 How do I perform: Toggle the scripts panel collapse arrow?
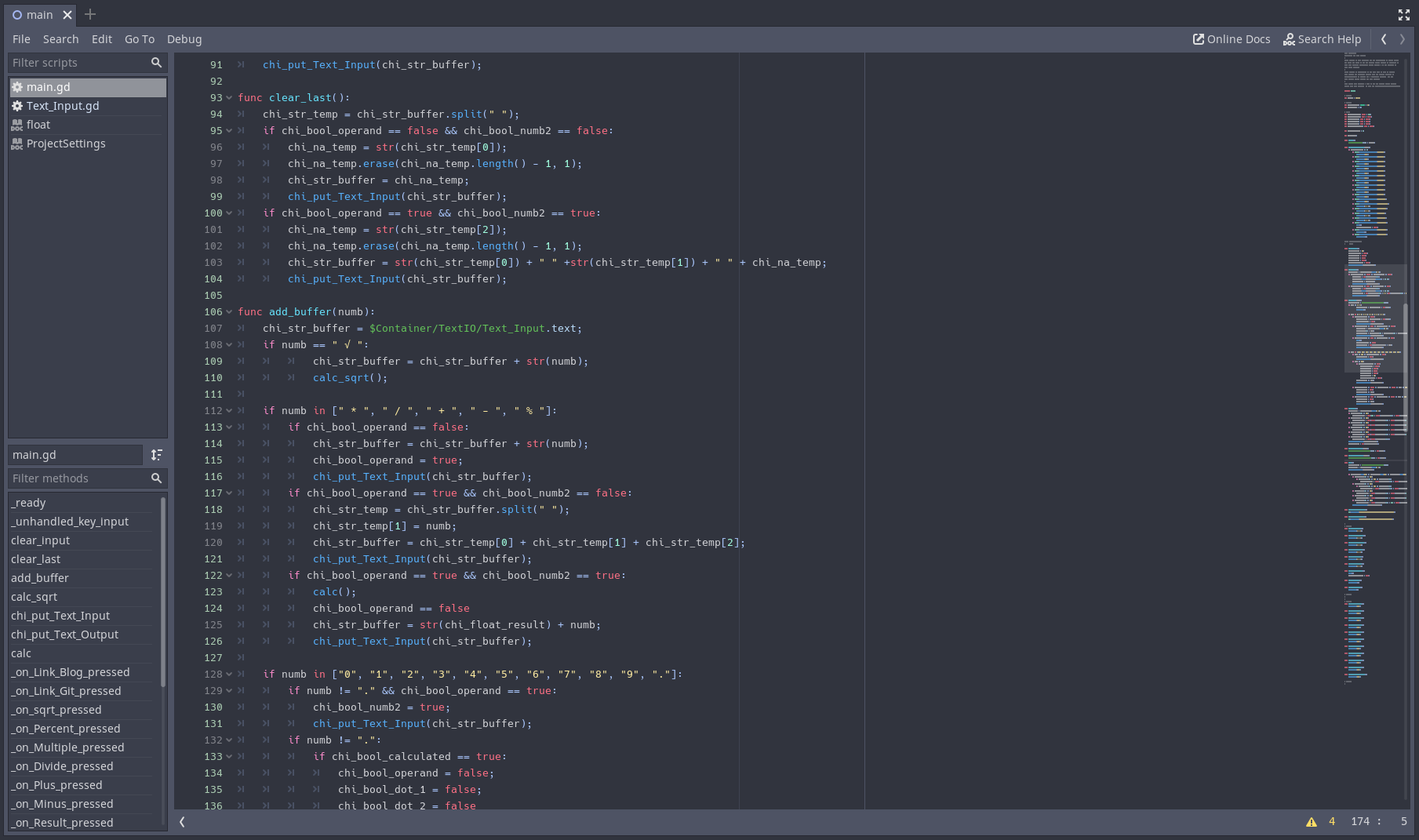coord(182,822)
